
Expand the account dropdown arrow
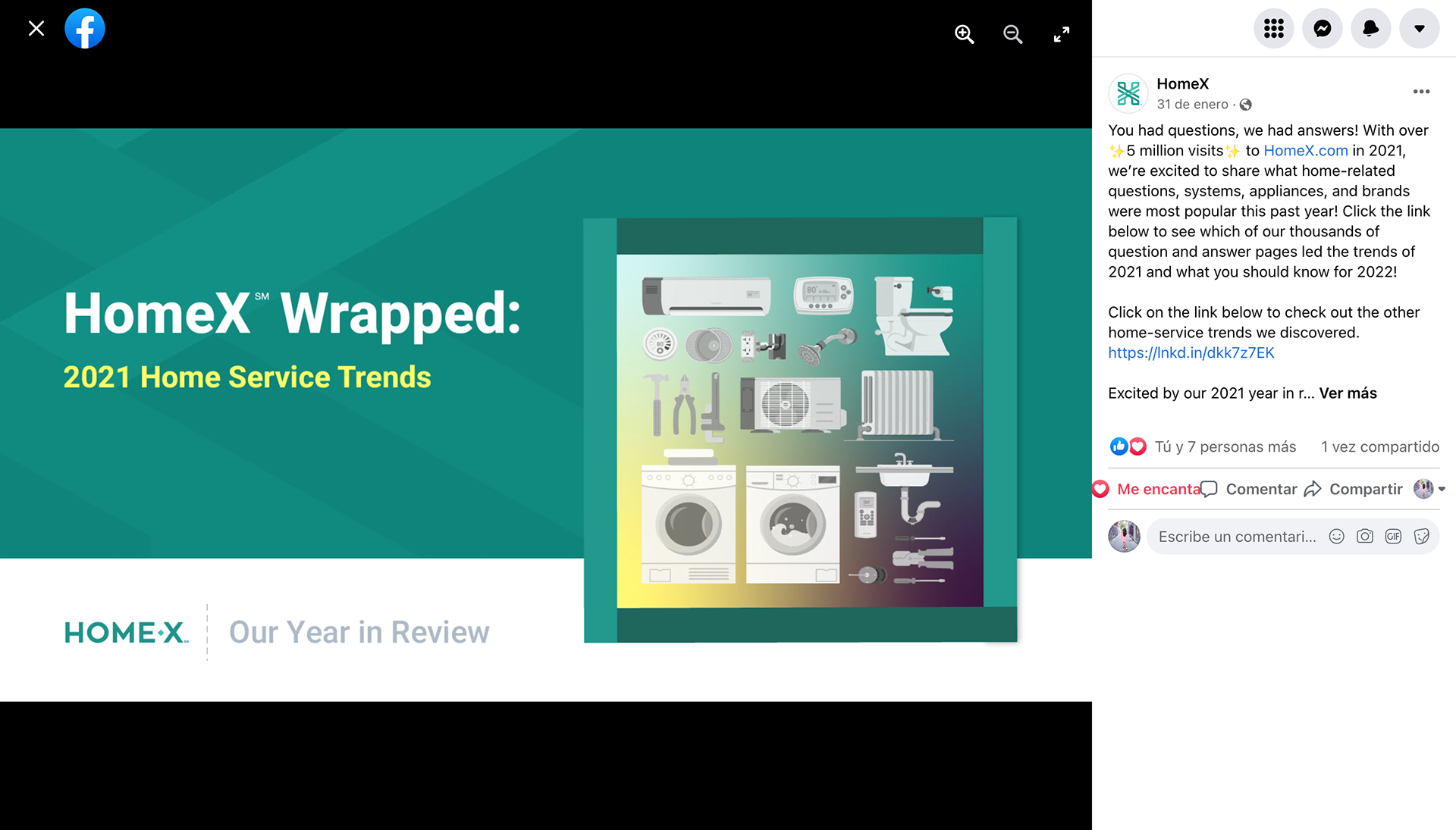(1420, 29)
